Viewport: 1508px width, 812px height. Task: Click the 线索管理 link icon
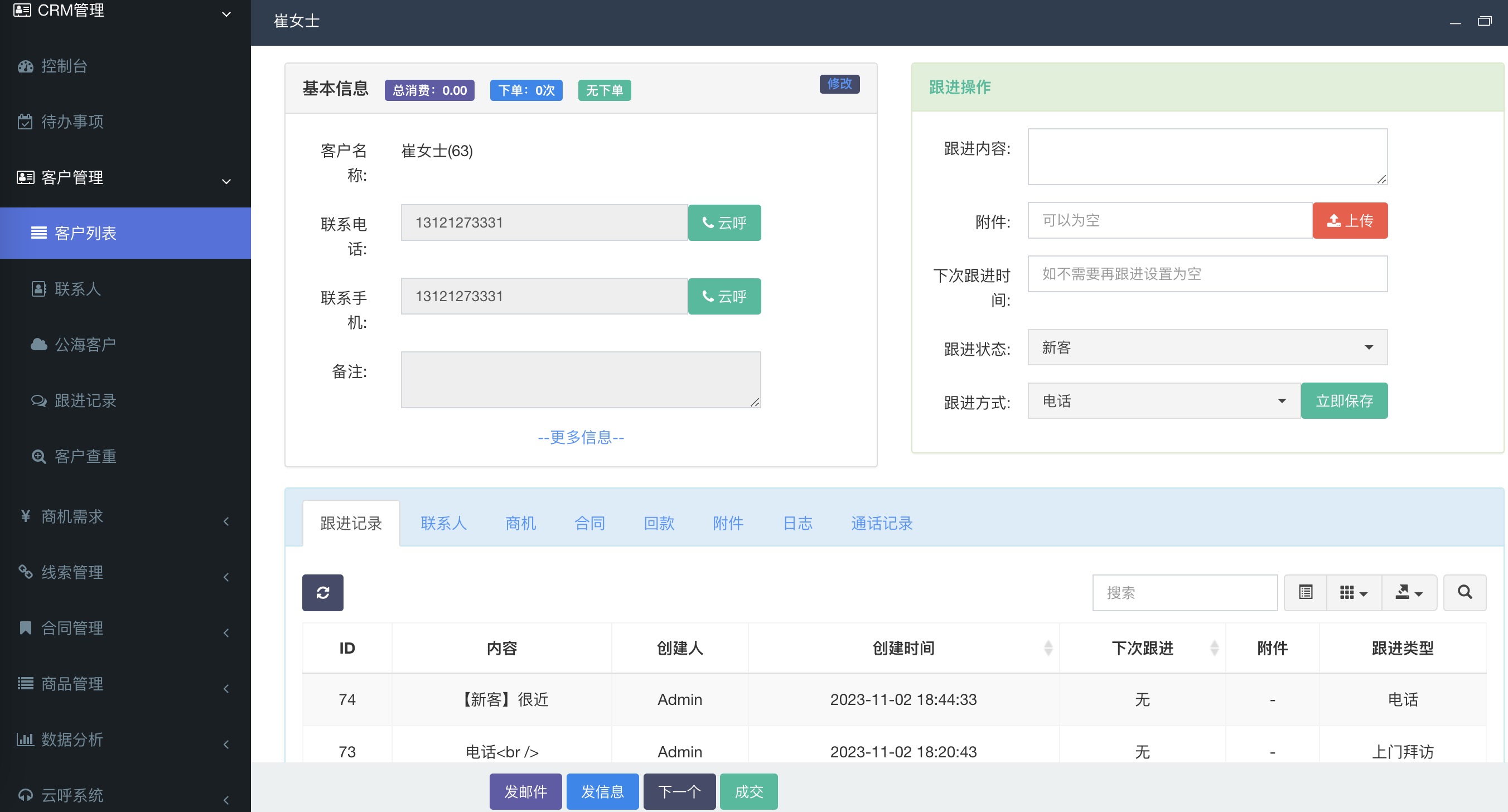click(25, 572)
